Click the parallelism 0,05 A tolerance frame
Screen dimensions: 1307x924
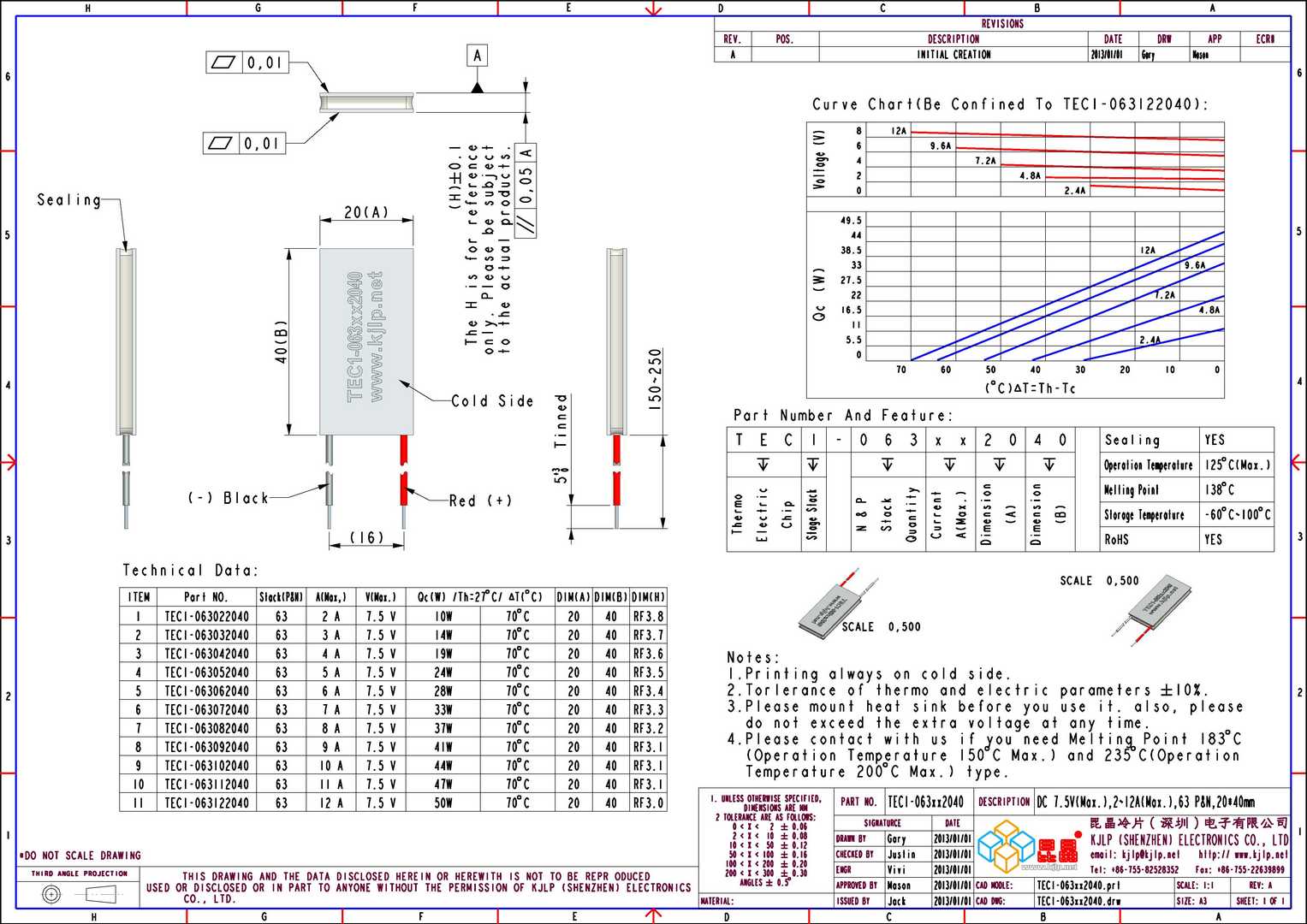[525, 191]
